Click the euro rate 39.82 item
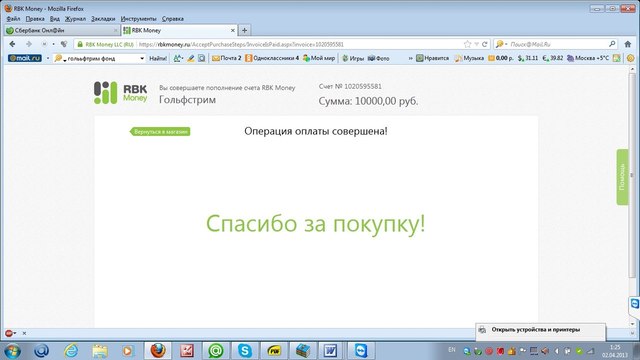This screenshot has width=640, height=360. (x=553, y=58)
